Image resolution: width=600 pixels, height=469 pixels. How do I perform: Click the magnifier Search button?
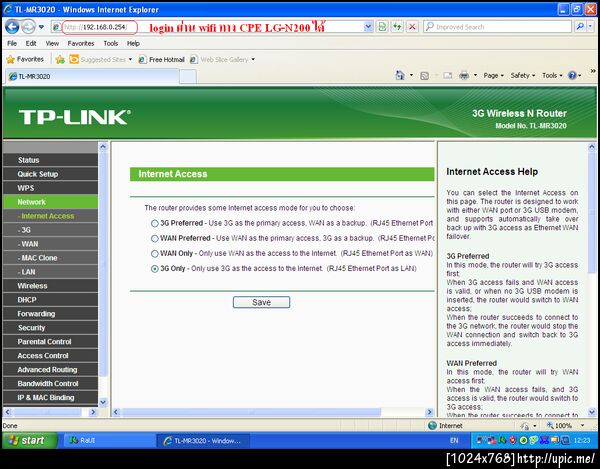tap(580, 27)
